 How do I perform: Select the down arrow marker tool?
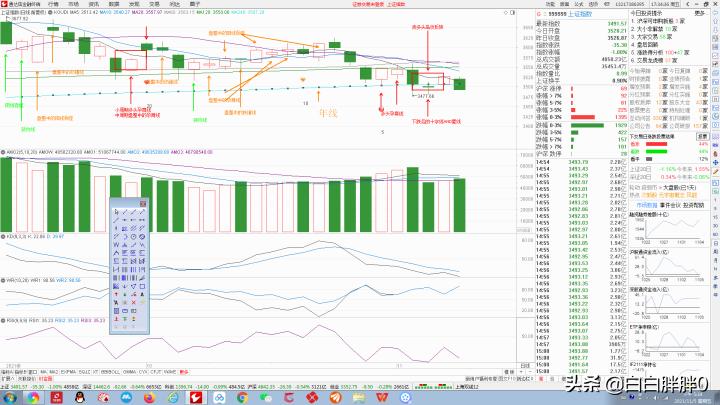125,286
